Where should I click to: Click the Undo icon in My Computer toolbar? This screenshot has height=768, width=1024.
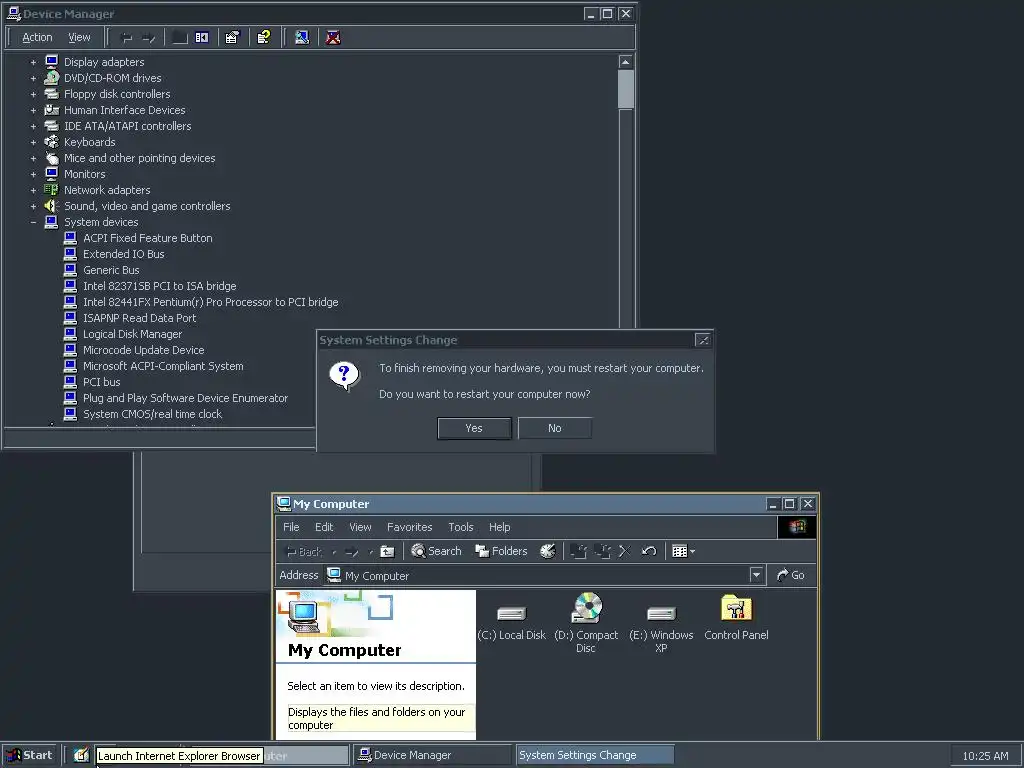point(648,551)
